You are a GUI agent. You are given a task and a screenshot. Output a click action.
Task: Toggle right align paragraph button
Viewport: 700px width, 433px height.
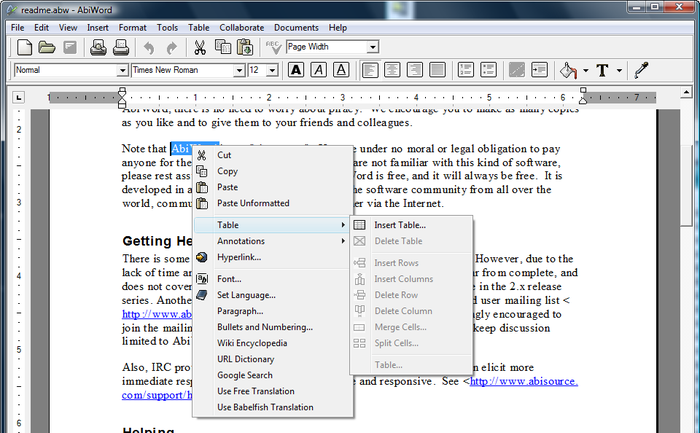(415, 70)
